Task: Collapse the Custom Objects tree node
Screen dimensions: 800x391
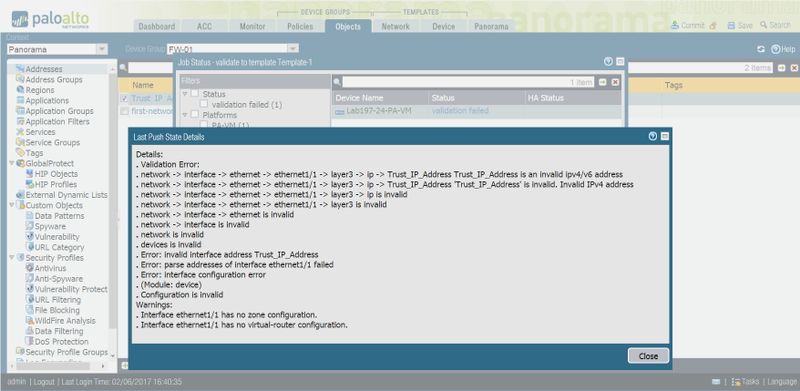Action: 12,205
